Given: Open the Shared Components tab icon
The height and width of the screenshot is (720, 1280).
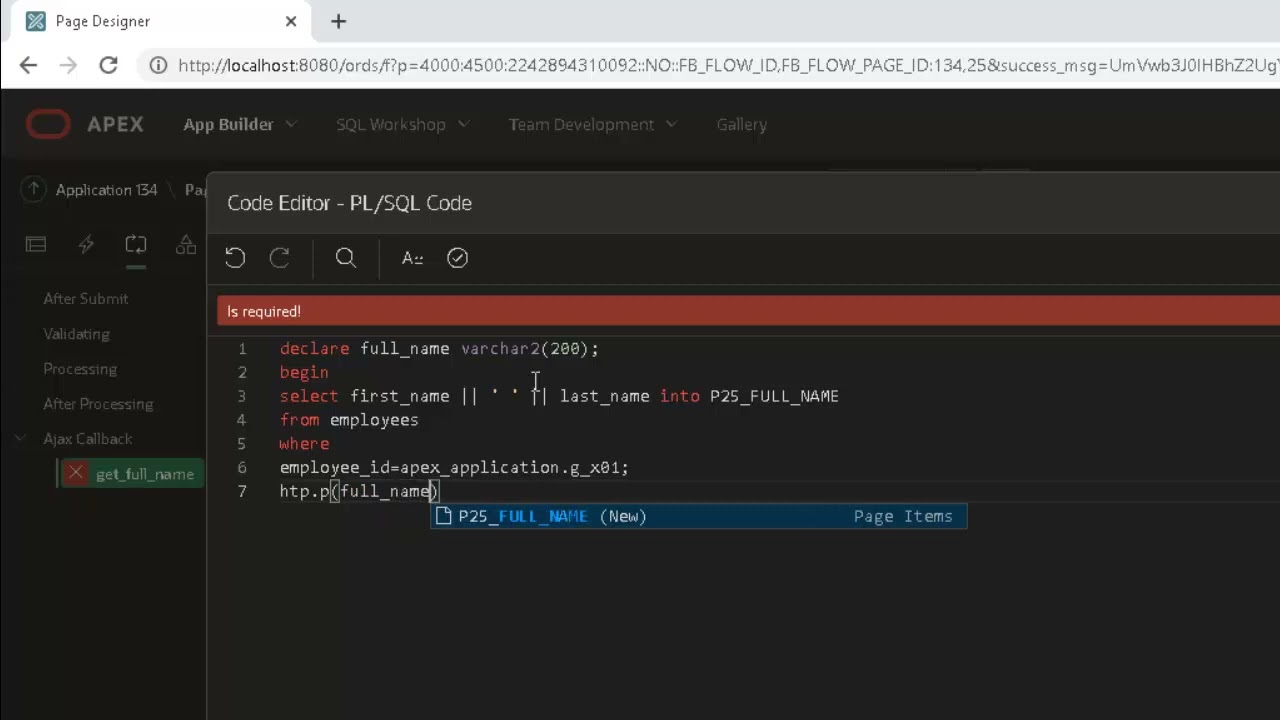Looking at the screenshot, I should pyautogui.click(x=186, y=244).
